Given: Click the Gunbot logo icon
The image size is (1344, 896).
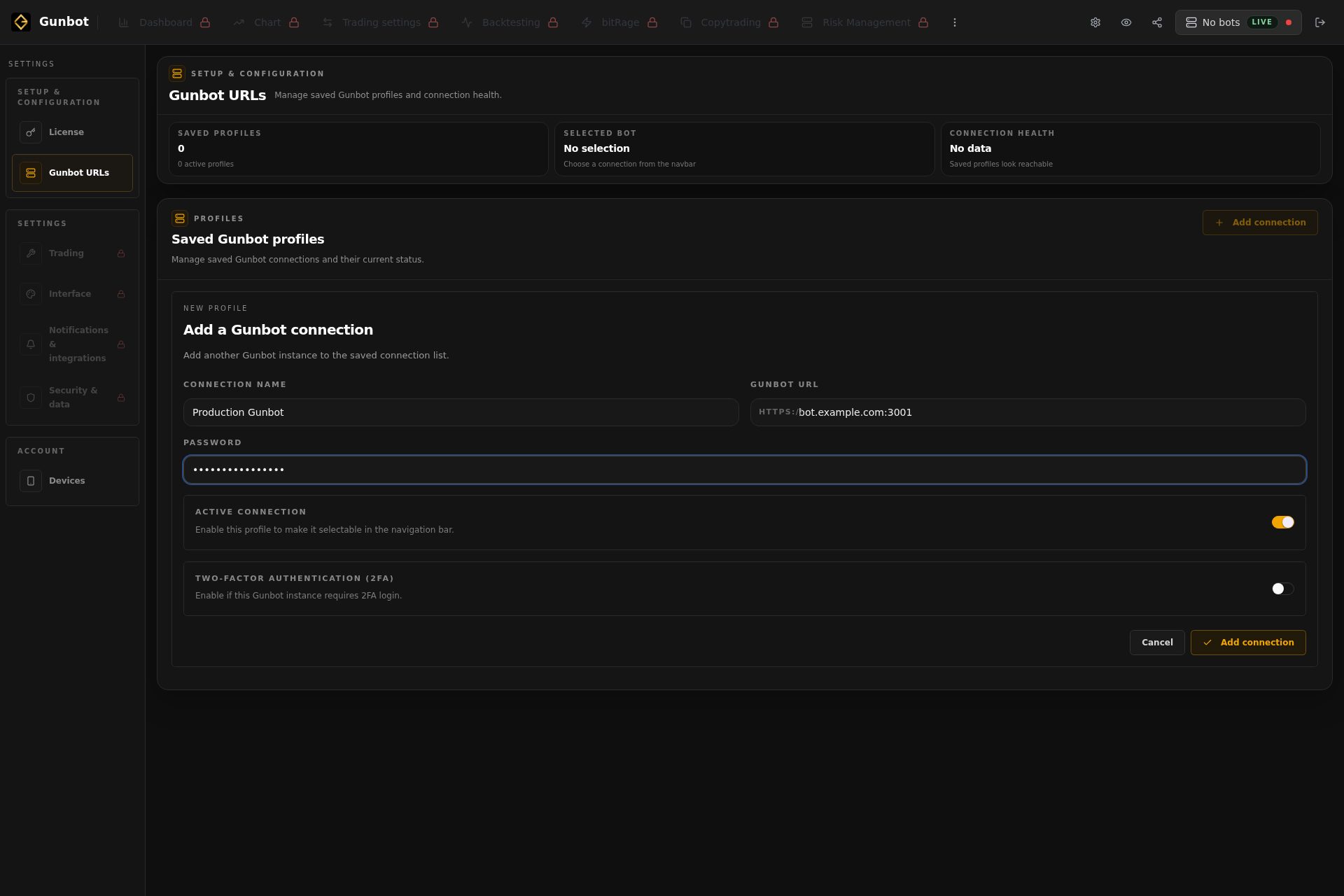Looking at the screenshot, I should click(x=21, y=22).
